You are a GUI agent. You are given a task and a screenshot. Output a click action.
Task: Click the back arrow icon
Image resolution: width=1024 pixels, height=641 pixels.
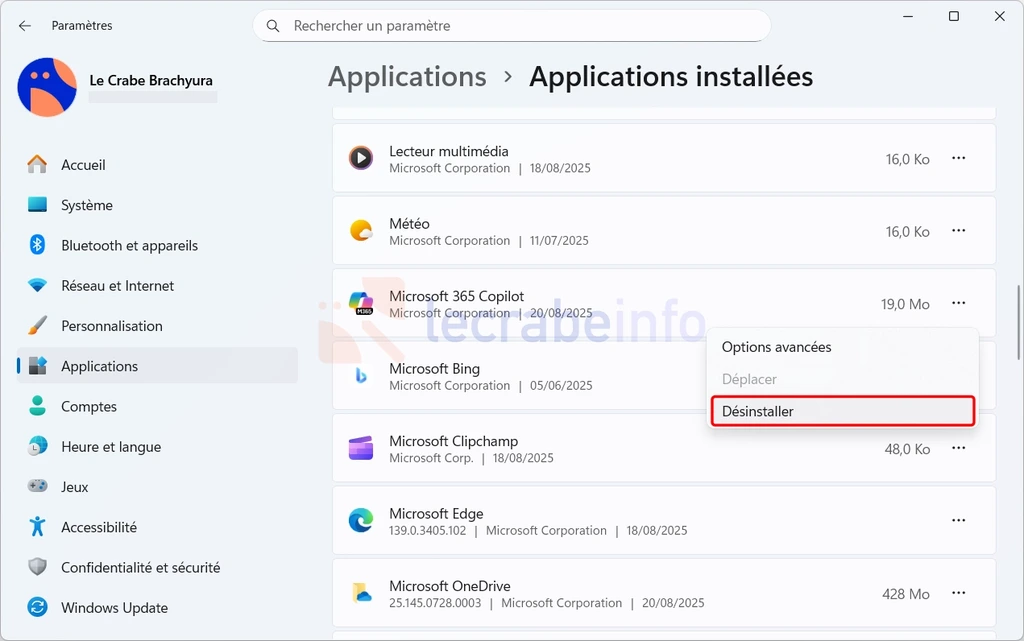[25, 25]
